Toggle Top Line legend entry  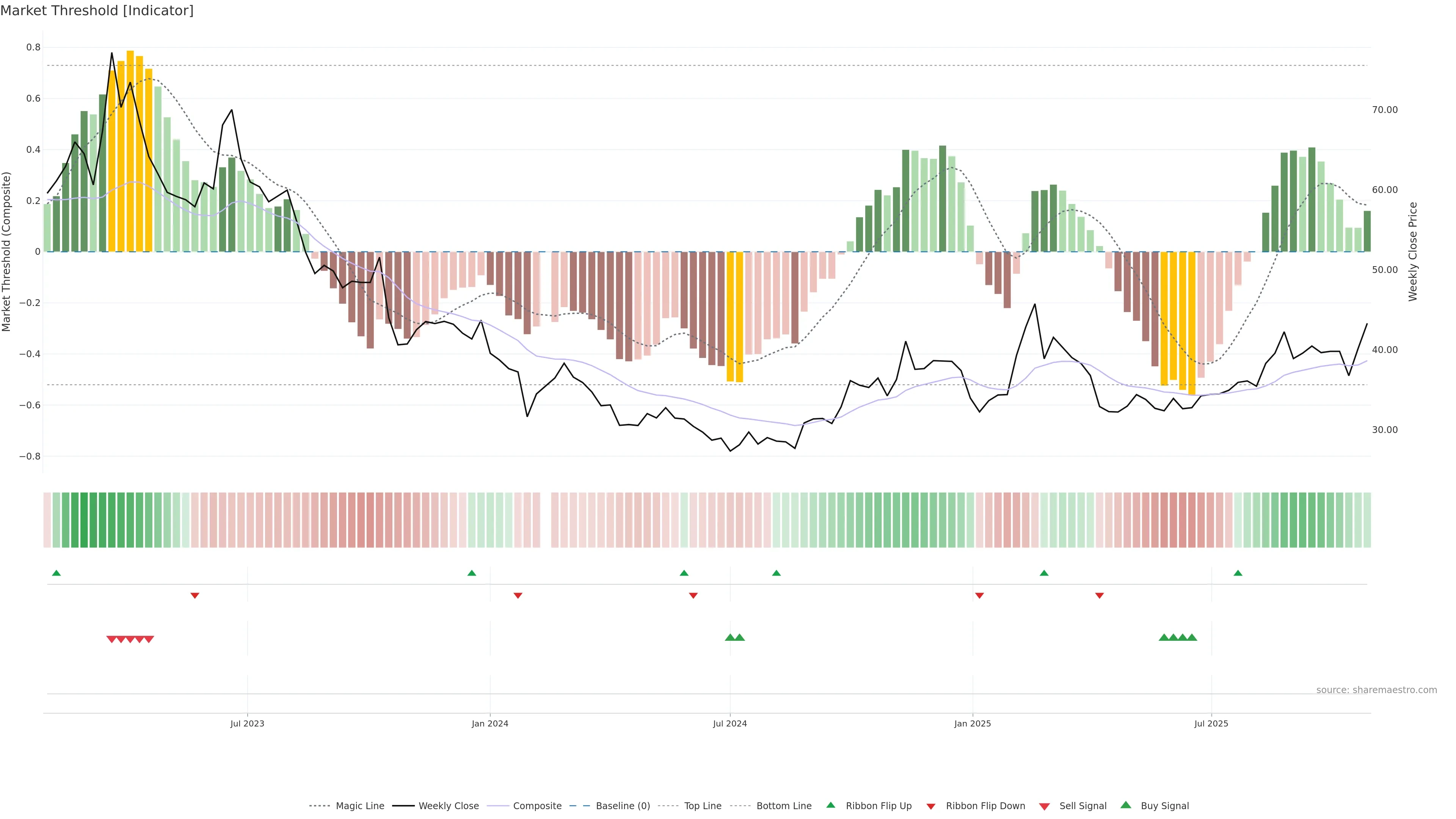click(703, 805)
